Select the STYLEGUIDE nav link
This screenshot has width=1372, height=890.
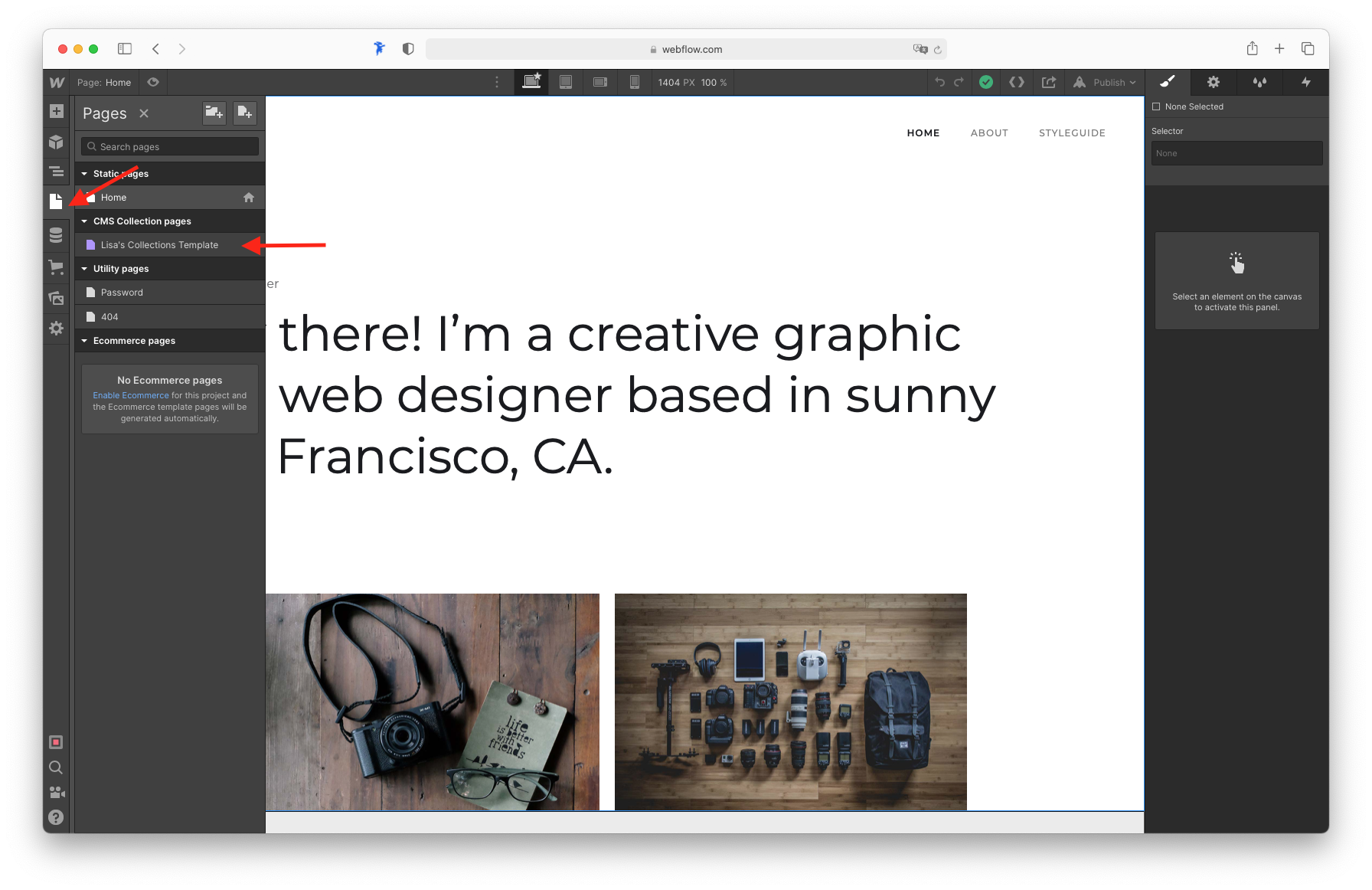(1072, 133)
